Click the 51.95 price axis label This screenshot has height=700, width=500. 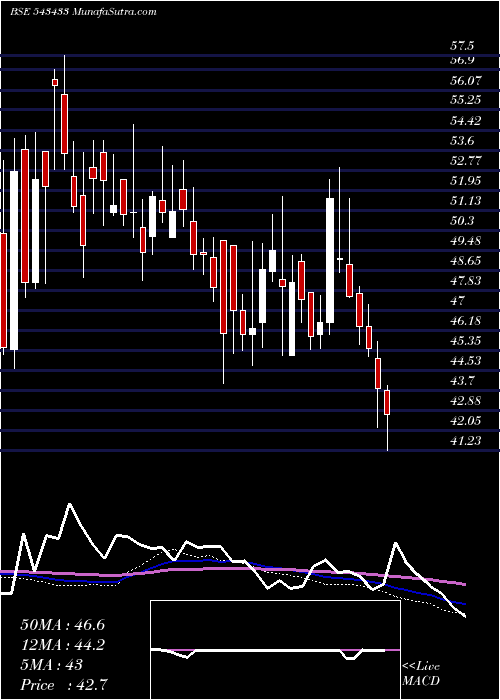point(465,181)
